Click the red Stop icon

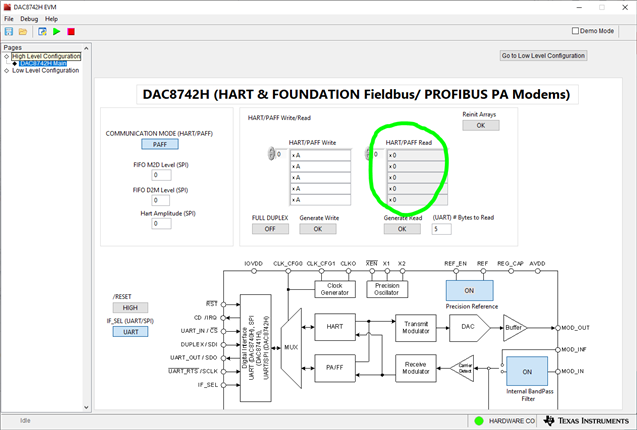(x=71, y=31)
